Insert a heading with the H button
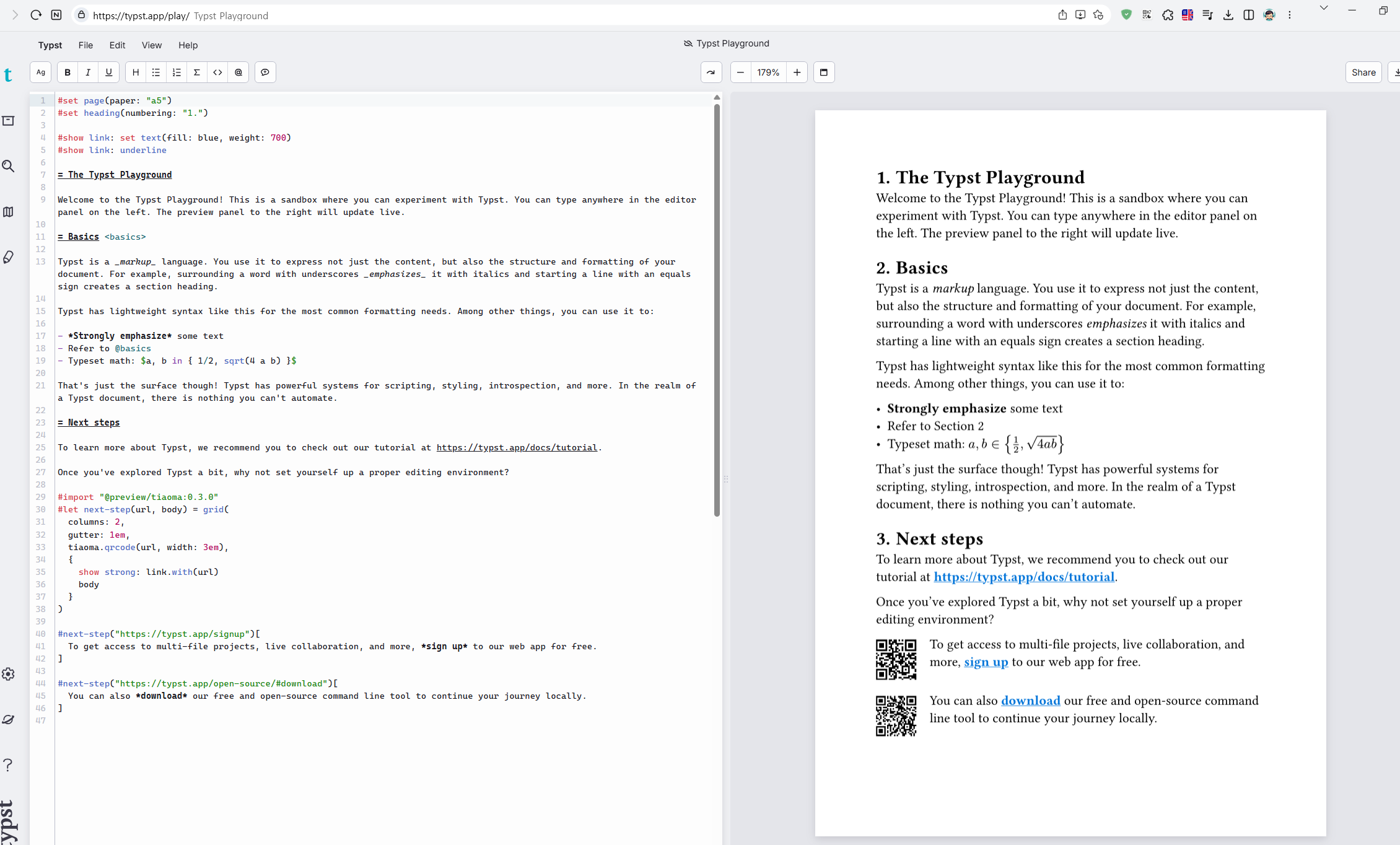 click(x=136, y=72)
